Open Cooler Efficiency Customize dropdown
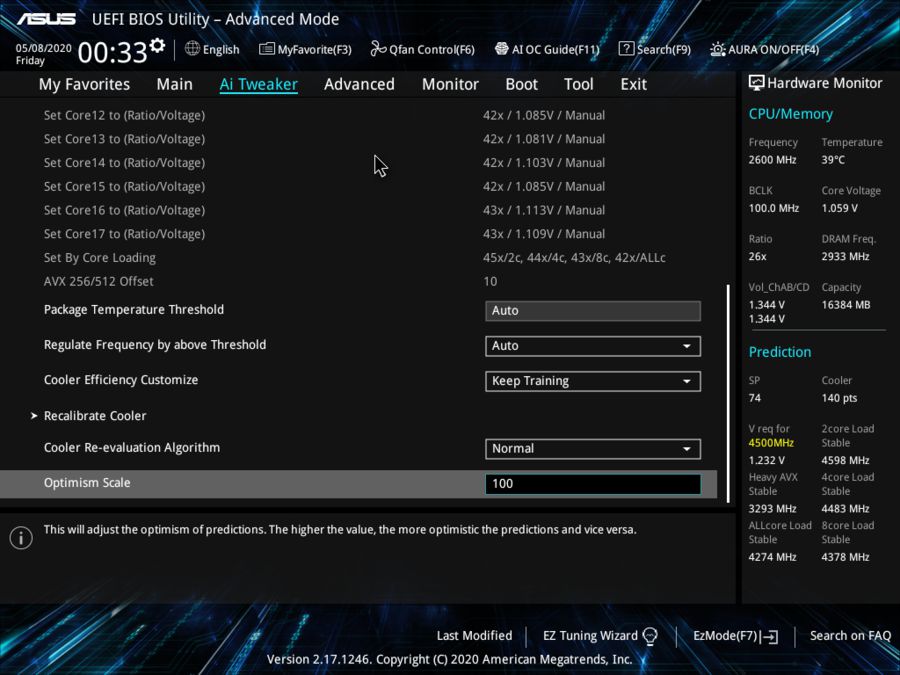Viewport: 900px width, 675px height. click(x=592, y=381)
